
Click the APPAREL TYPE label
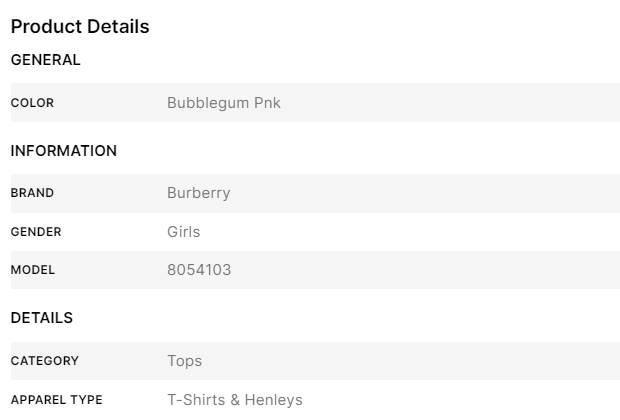tap(57, 400)
